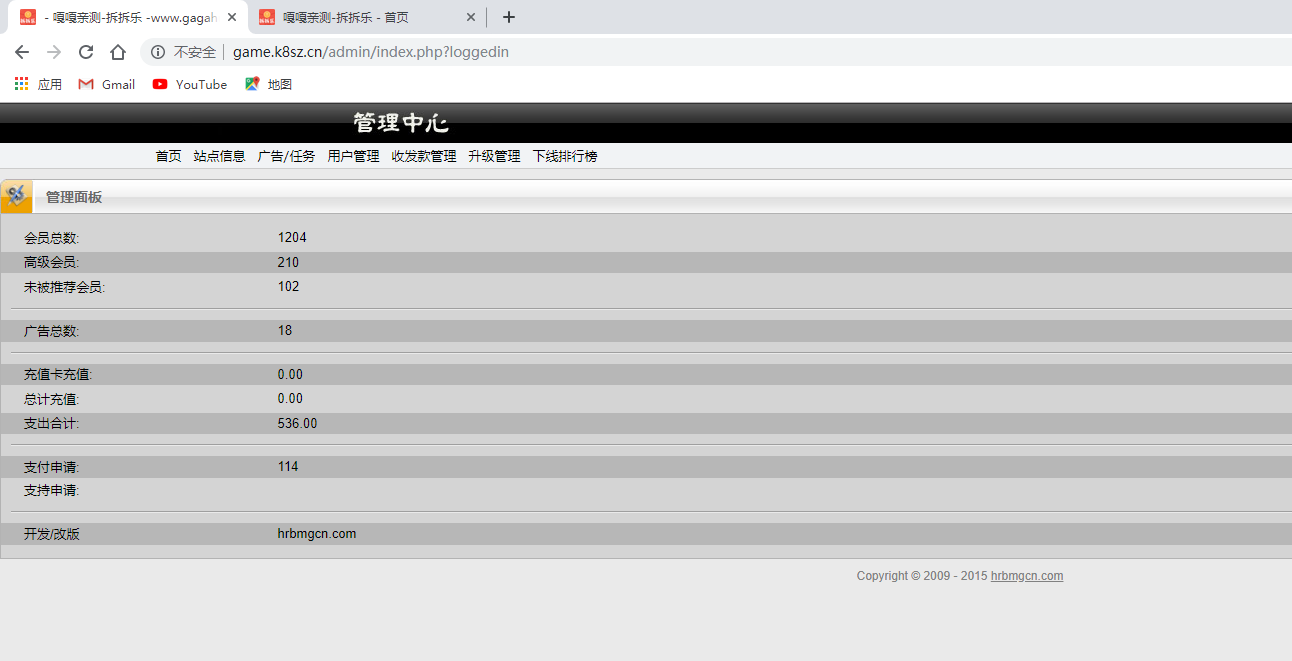Open the Gmail bookmark
1292x661 pixels.
[x=107, y=85]
